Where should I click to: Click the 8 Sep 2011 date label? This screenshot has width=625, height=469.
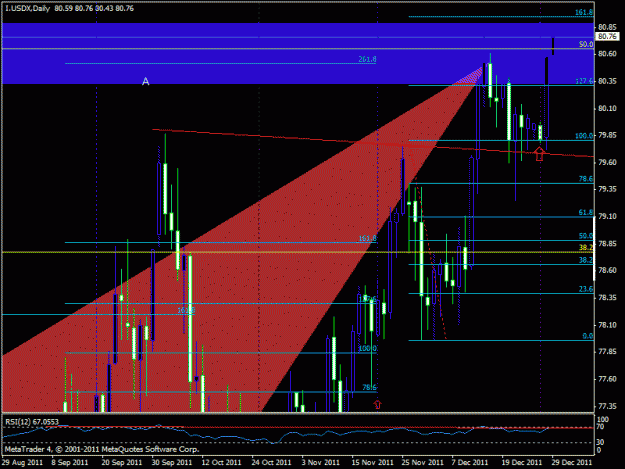point(70,462)
